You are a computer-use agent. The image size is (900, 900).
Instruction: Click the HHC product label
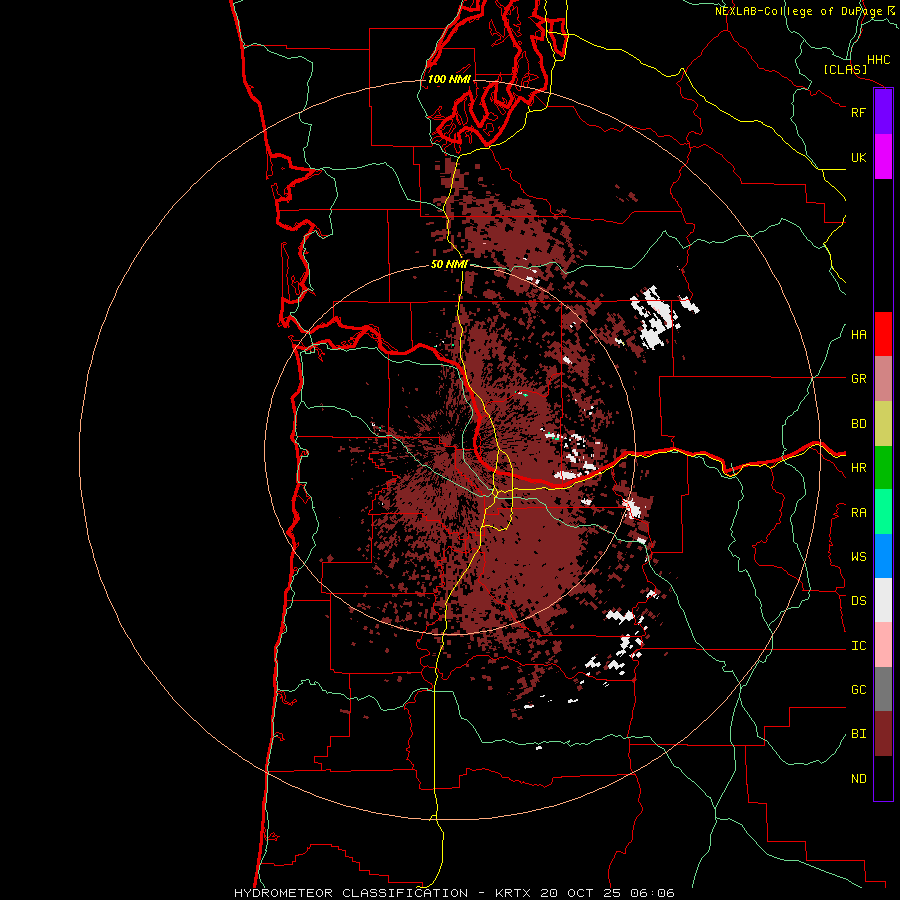coord(878,60)
